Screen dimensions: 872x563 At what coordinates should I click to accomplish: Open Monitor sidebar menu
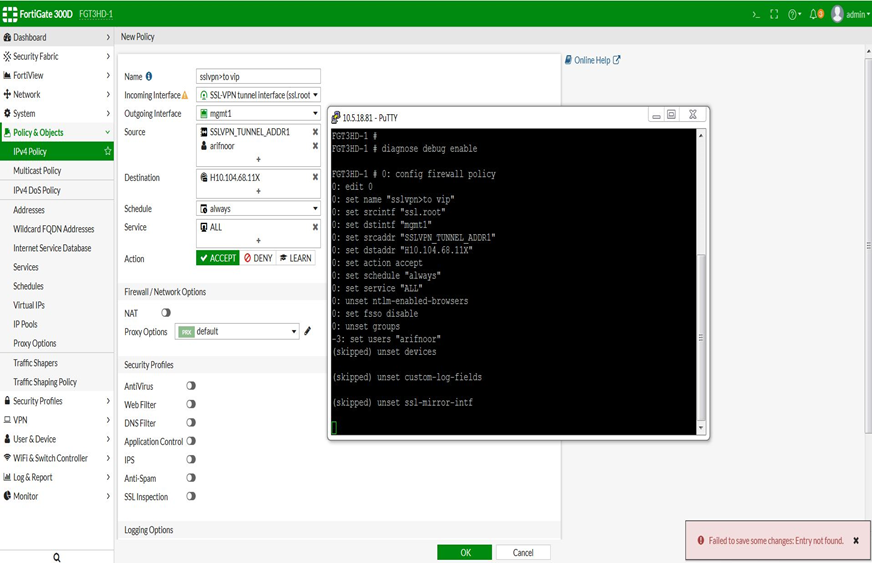click(x=57, y=496)
